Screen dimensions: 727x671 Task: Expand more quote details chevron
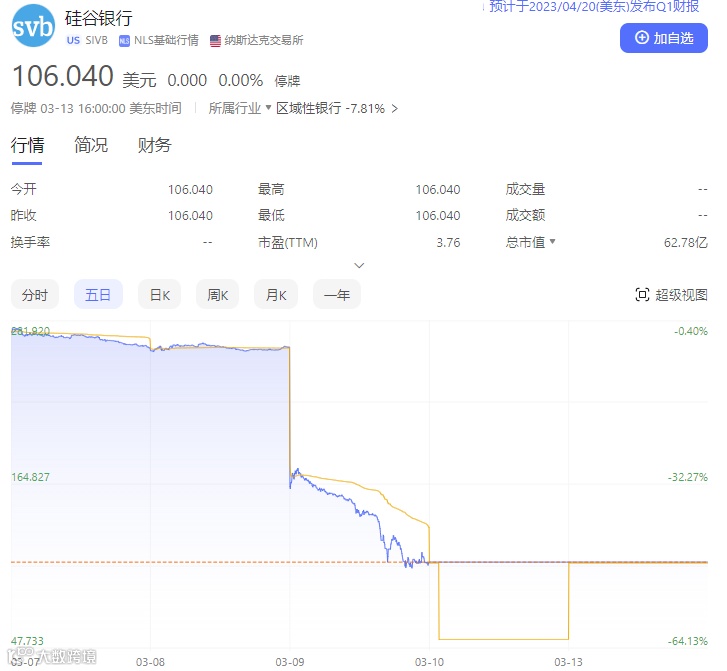pyautogui.click(x=359, y=265)
